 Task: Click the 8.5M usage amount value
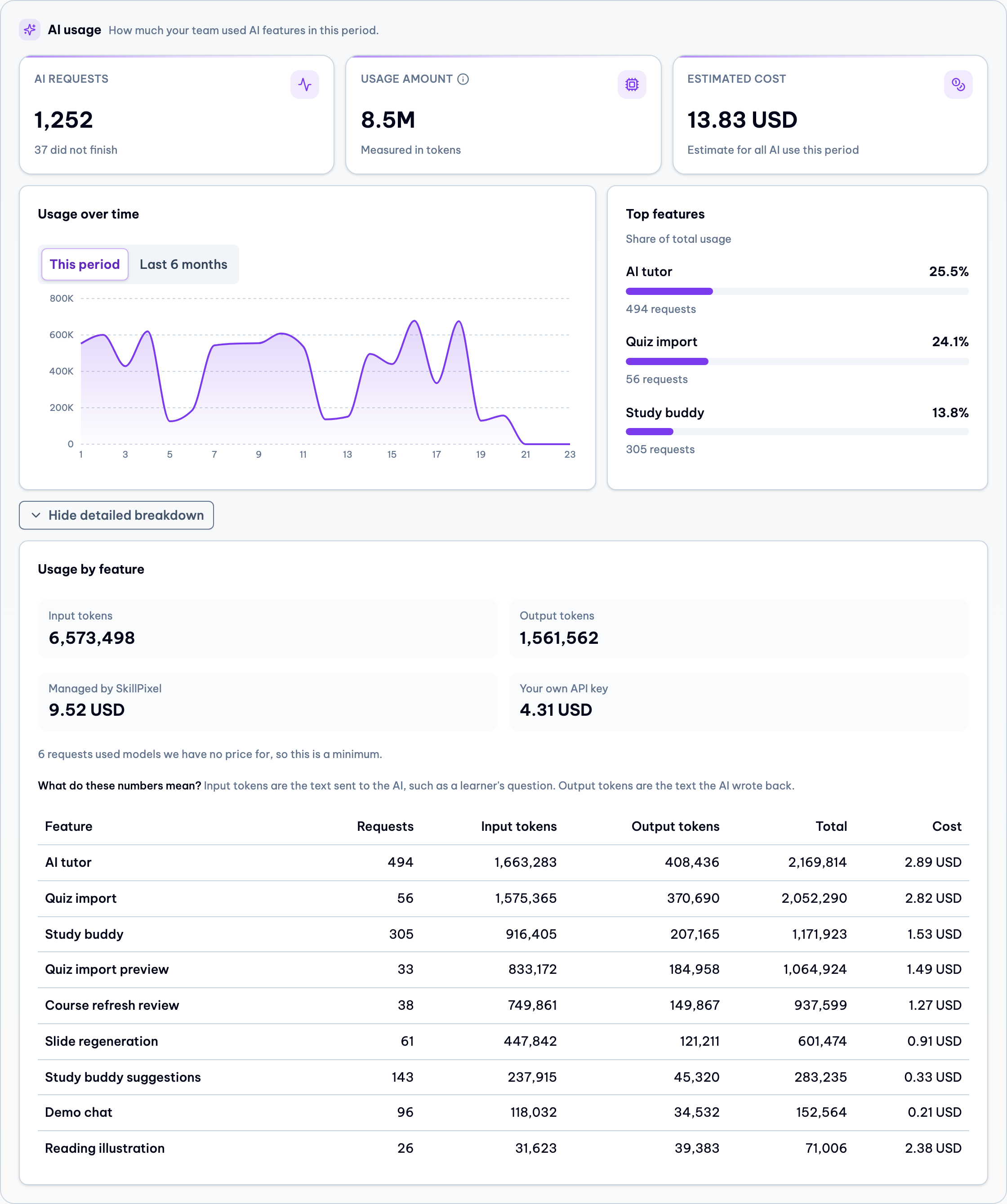388,120
